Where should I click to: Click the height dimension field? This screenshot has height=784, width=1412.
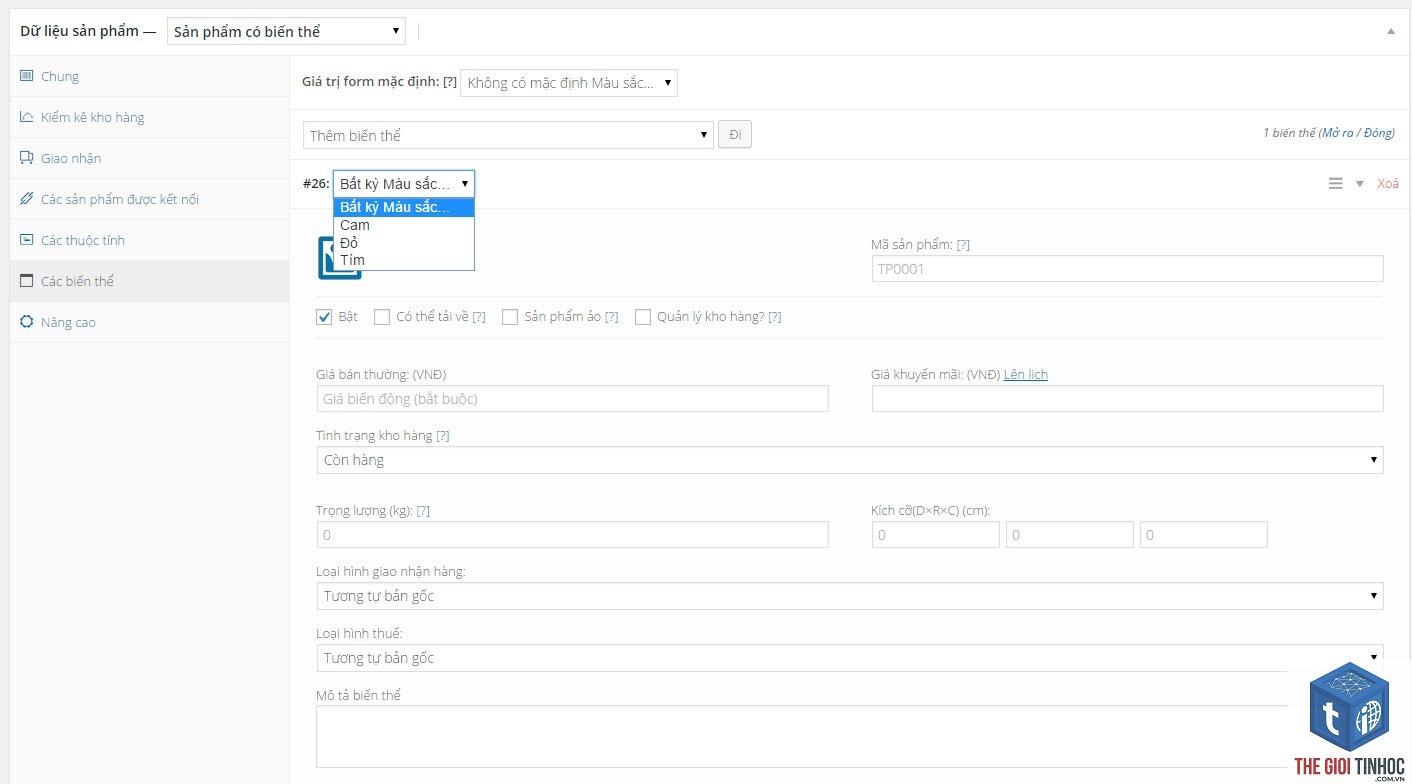(1204, 534)
